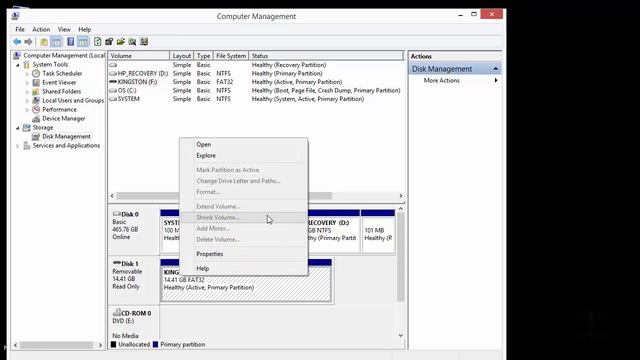Expand the Shared Folders node arrow
The height and width of the screenshot is (360, 640).
pyautogui.click(x=27, y=92)
